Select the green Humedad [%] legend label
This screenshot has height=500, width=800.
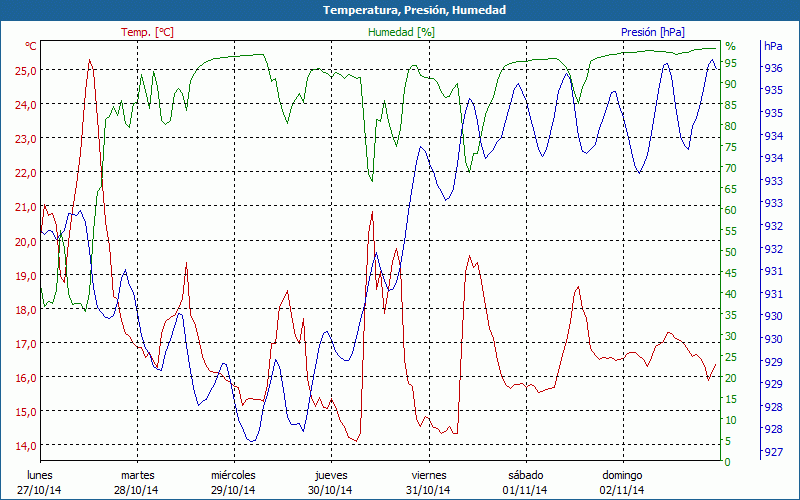point(402,32)
